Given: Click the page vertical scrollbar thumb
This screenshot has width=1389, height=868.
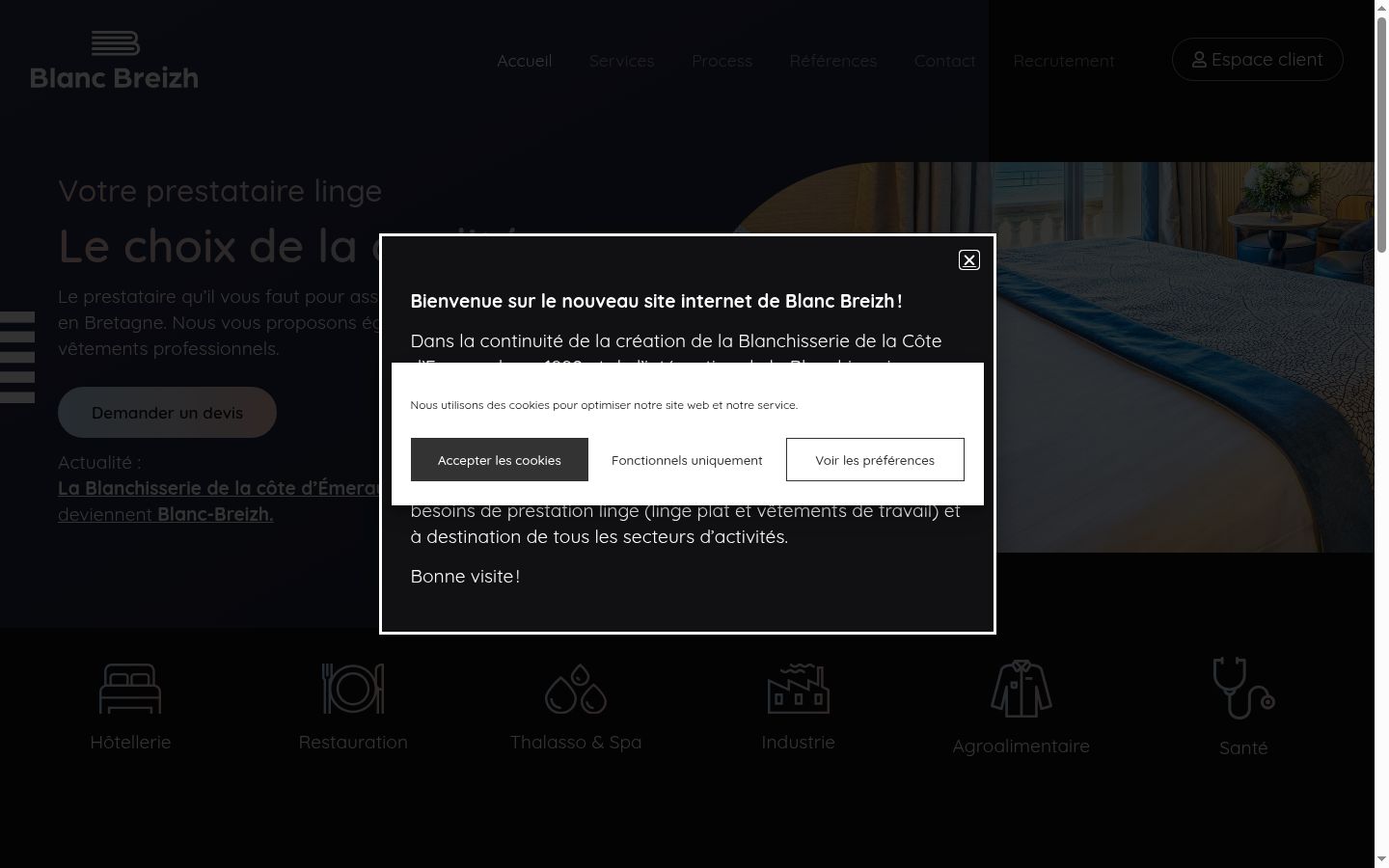Looking at the screenshot, I should 1381,135.
